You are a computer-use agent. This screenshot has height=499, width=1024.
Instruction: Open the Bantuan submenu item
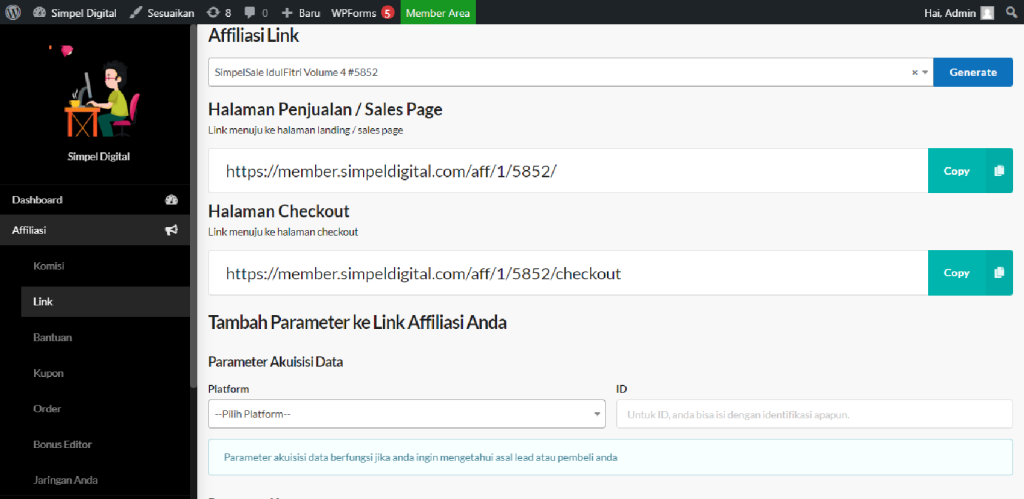pyautogui.click(x=52, y=338)
